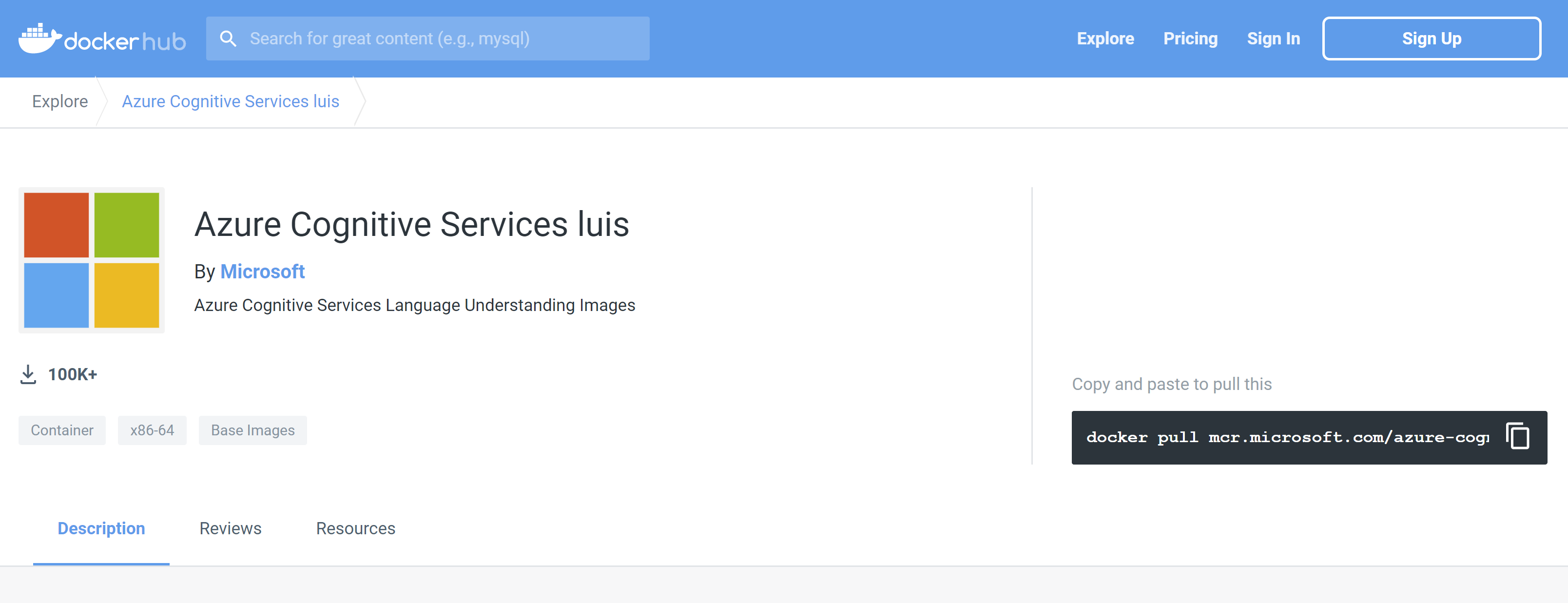Select the docker pull command text

click(1287, 437)
